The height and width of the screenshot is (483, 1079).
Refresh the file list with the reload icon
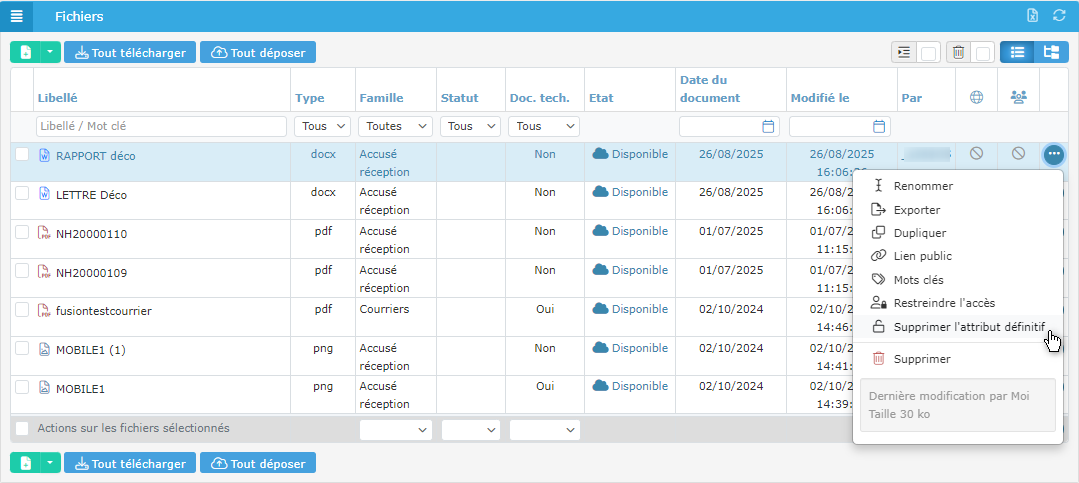[1059, 16]
